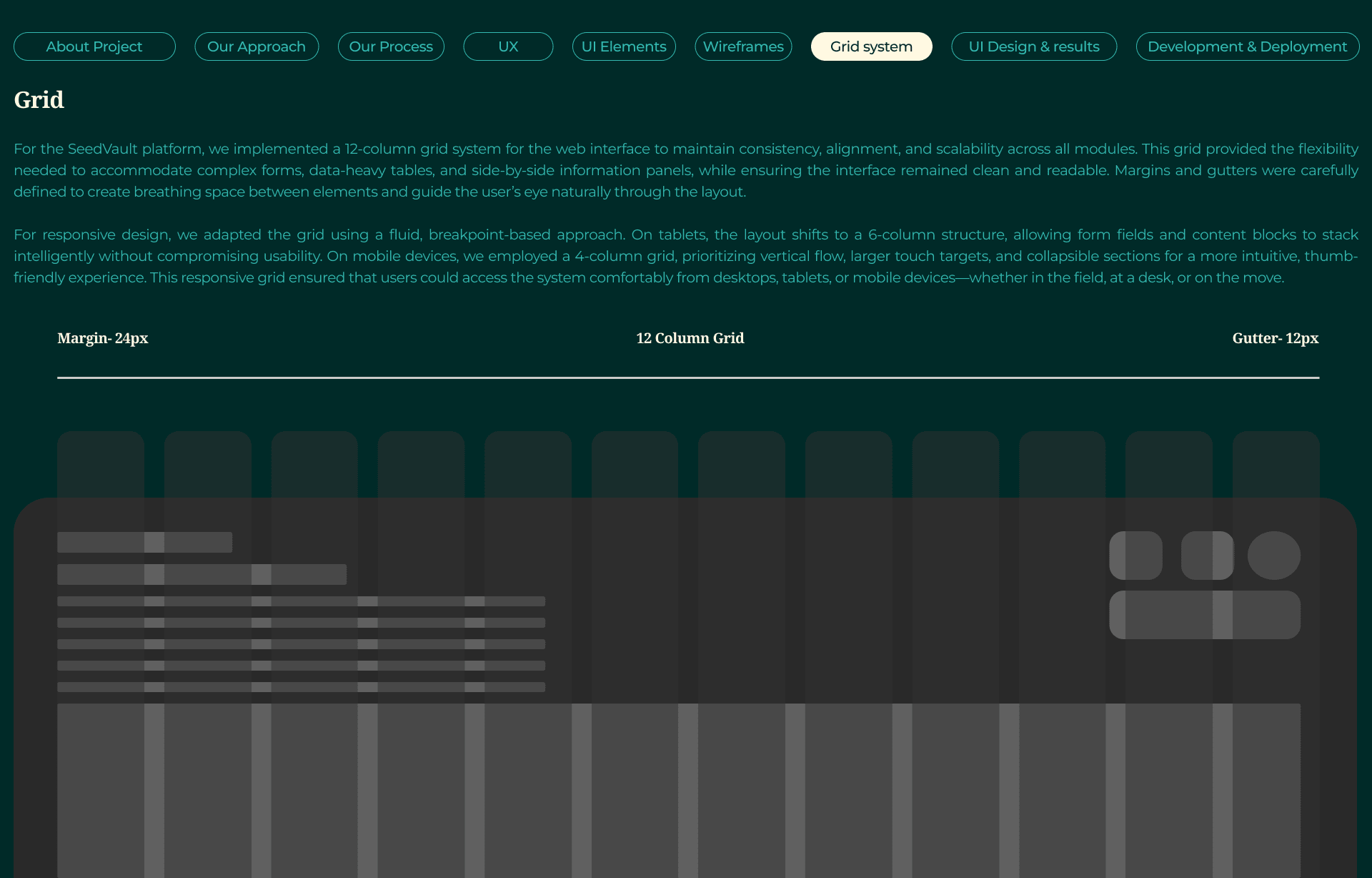Click the first grid column overlay
This screenshot has height=878, width=1372.
click(101, 463)
